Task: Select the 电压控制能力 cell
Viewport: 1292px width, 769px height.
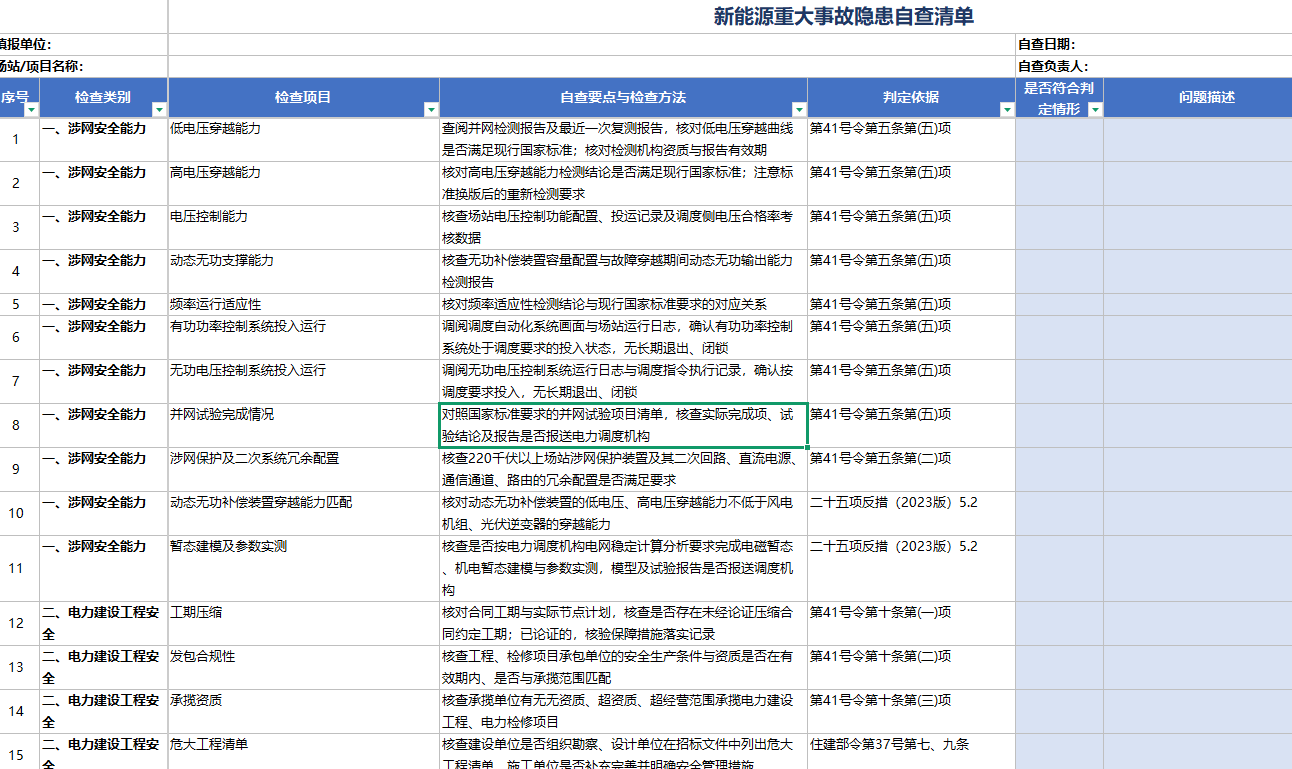Action: (304, 227)
